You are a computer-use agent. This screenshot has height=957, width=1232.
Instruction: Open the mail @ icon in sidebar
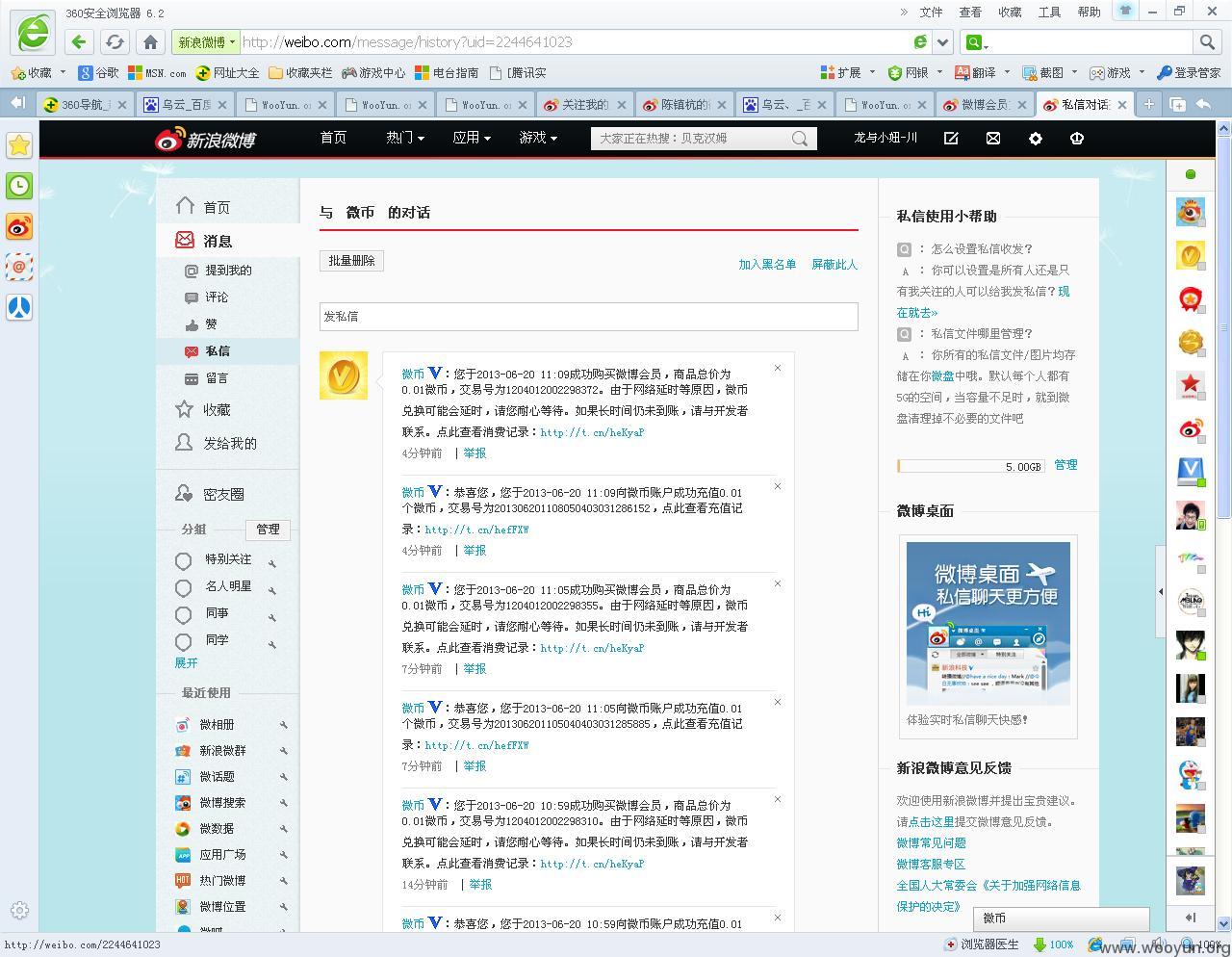pyautogui.click(x=19, y=267)
